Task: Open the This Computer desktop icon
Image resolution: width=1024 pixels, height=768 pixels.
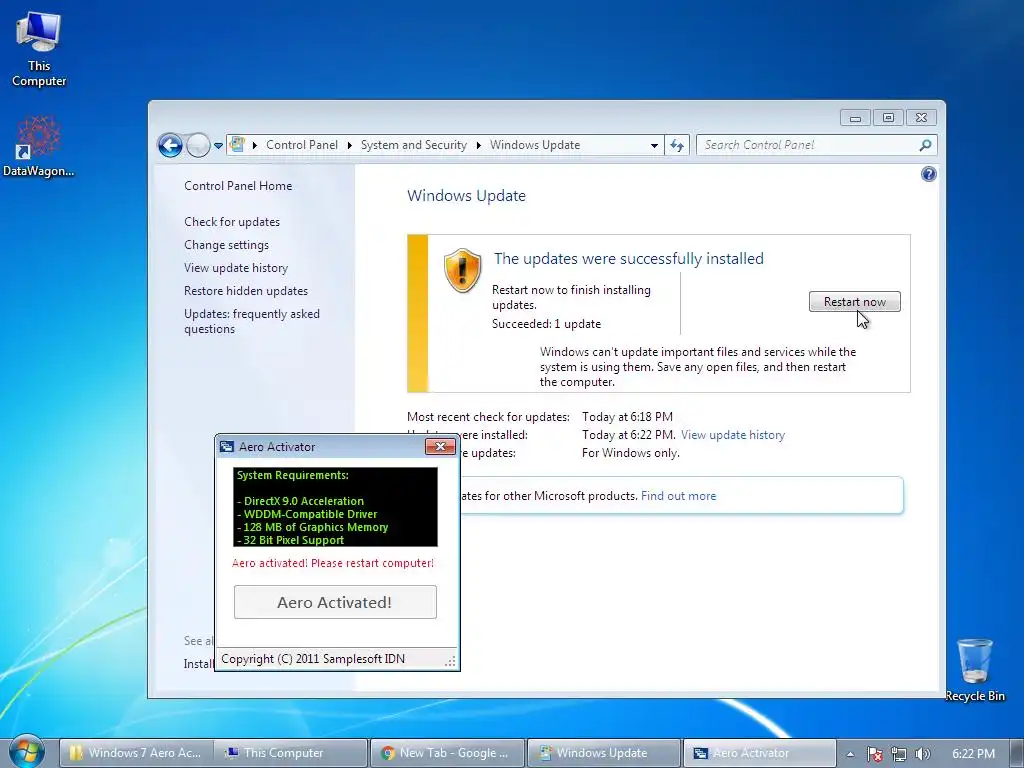Action: point(39,50)
